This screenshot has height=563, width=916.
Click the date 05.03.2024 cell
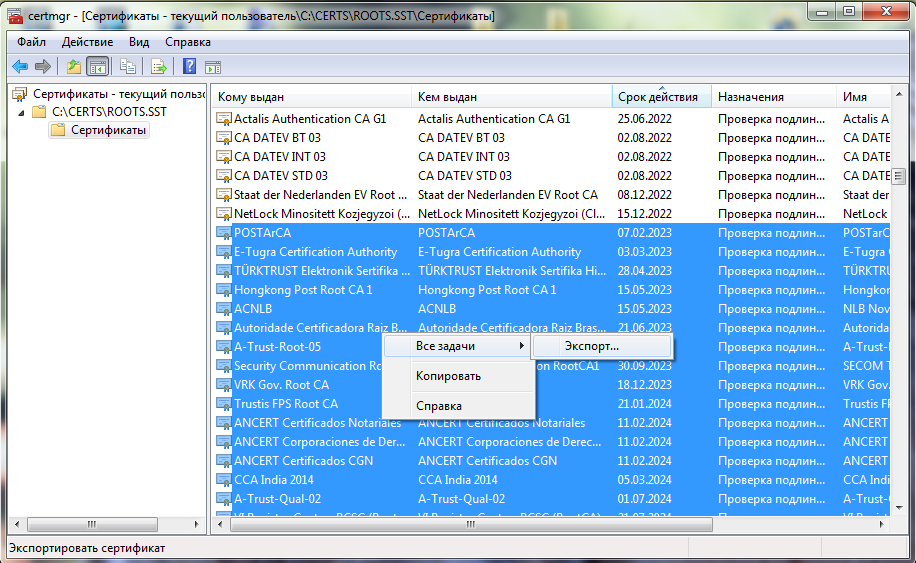tap(644, 480)
